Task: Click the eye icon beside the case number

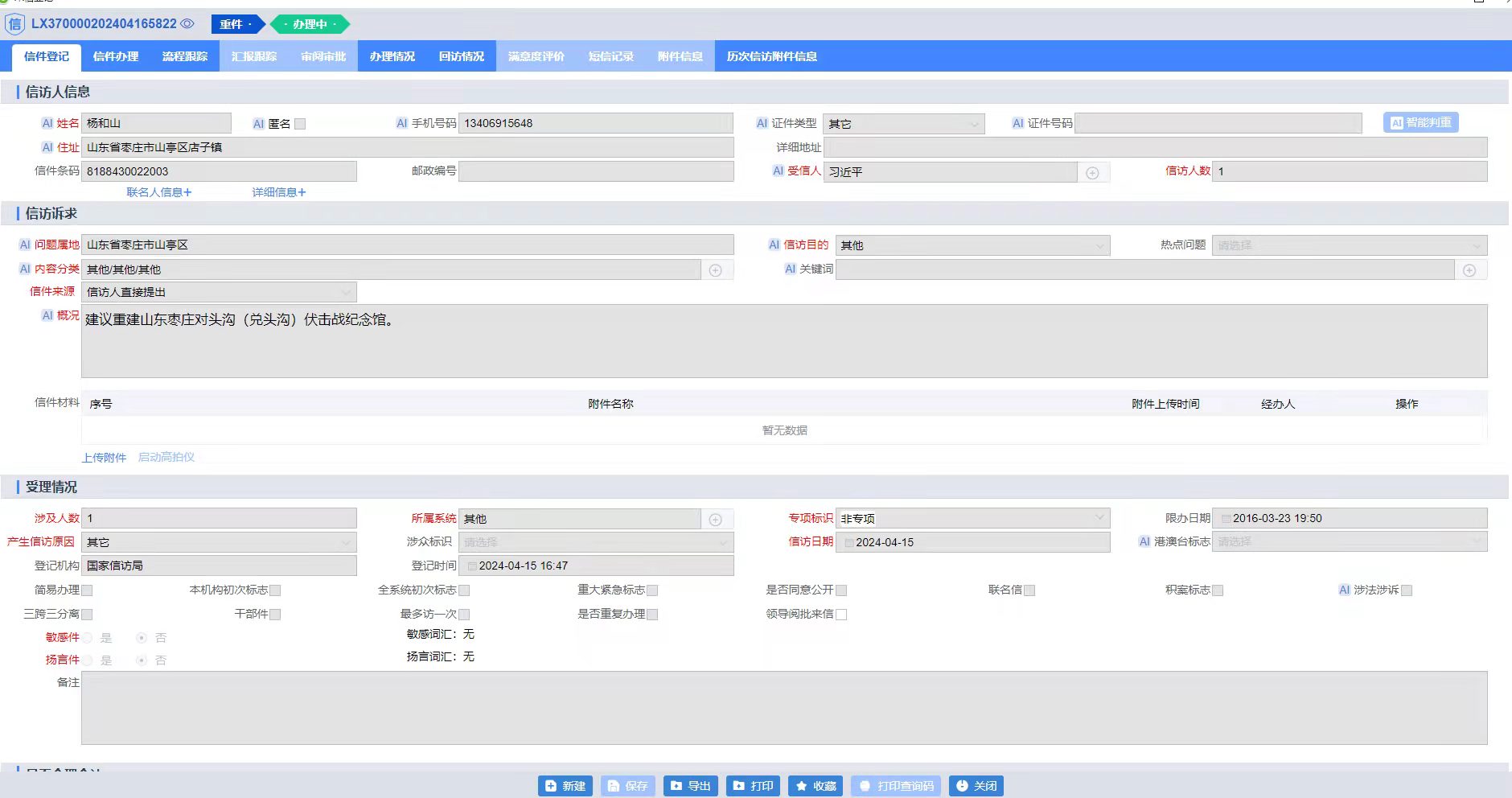Action: point(187,24)
